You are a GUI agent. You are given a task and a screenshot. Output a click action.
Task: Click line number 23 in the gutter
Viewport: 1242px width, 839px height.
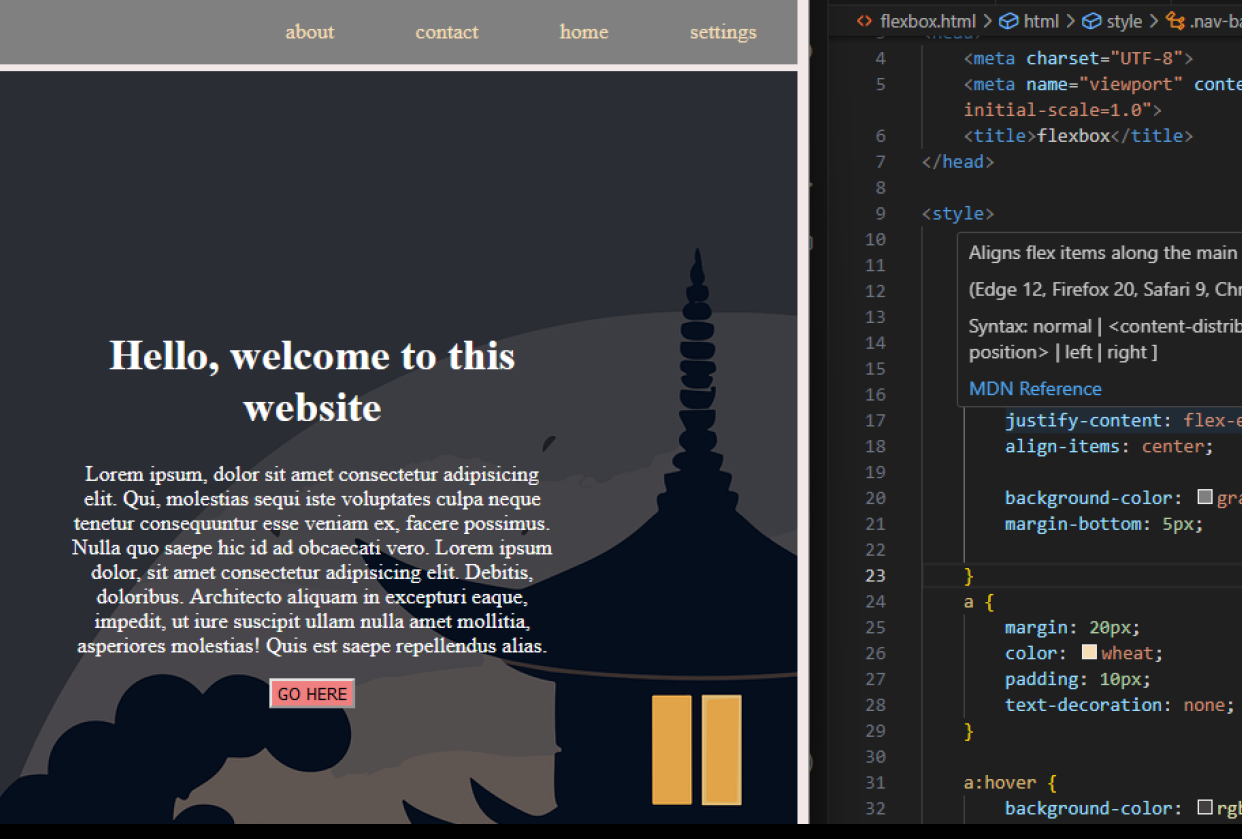pyautogui.click(x=875, y=576)
